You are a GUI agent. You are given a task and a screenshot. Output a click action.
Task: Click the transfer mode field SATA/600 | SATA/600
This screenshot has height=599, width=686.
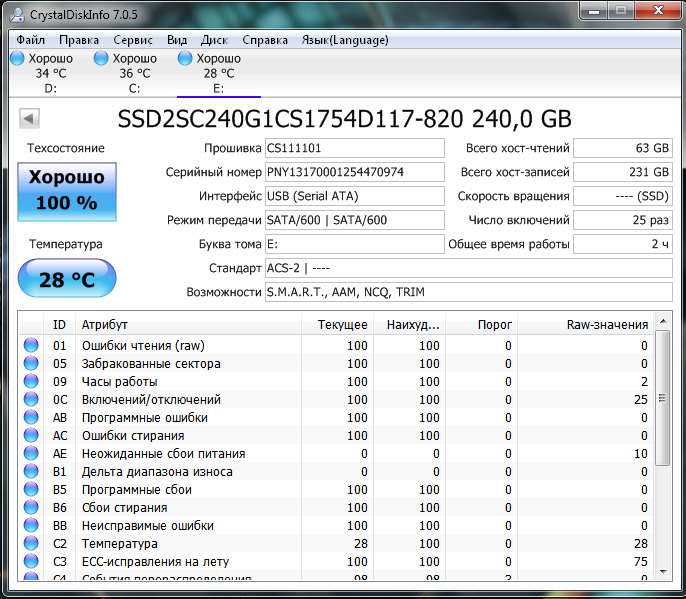click(x=354, y=220)
